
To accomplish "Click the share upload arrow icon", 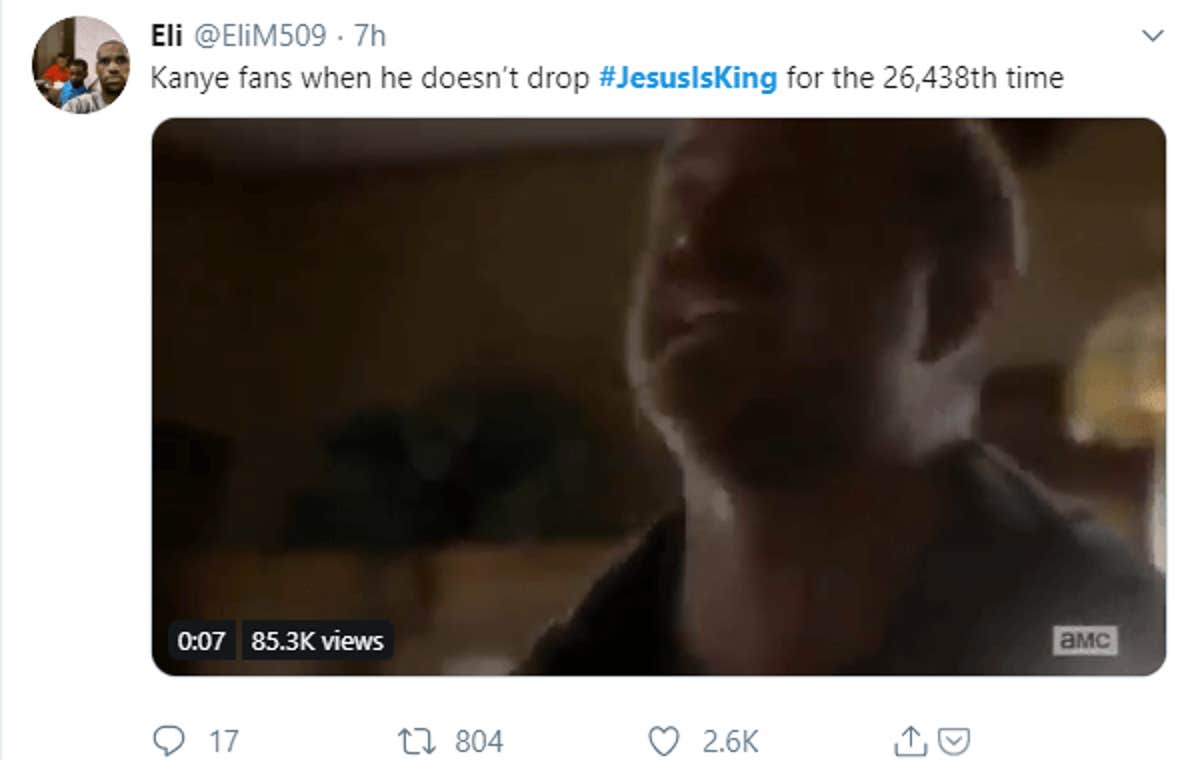I will (x=909, y=741).
